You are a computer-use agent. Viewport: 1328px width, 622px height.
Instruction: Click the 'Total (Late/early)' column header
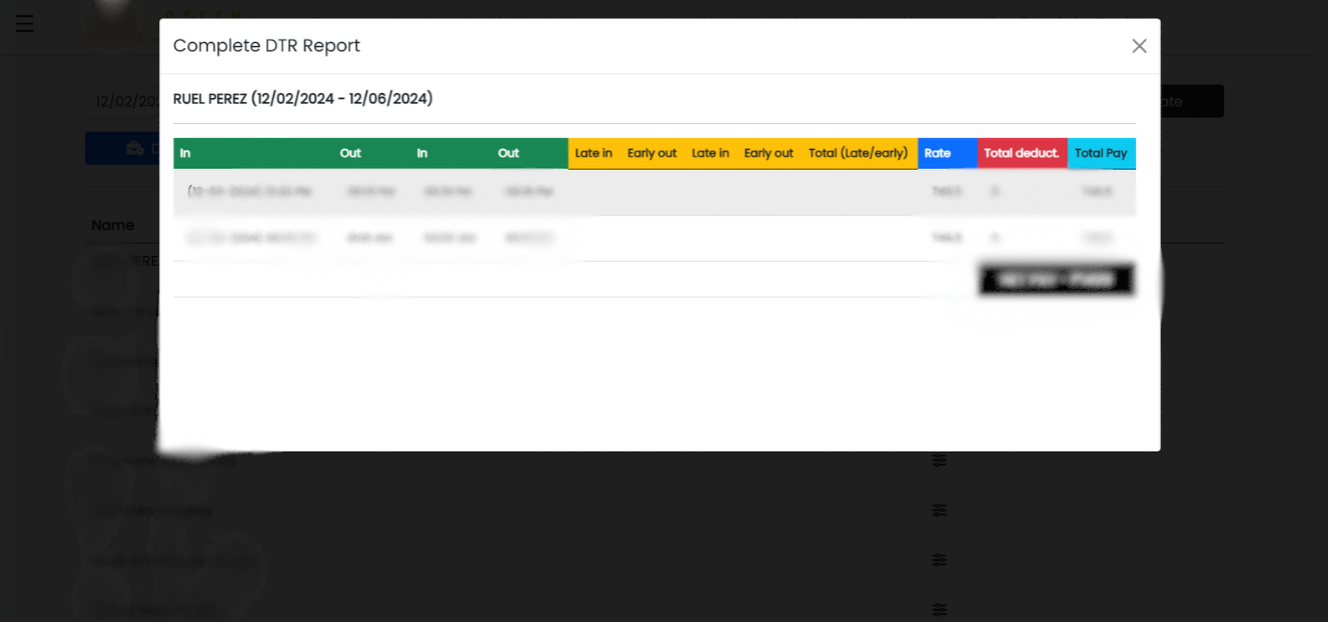coord(858,153)
